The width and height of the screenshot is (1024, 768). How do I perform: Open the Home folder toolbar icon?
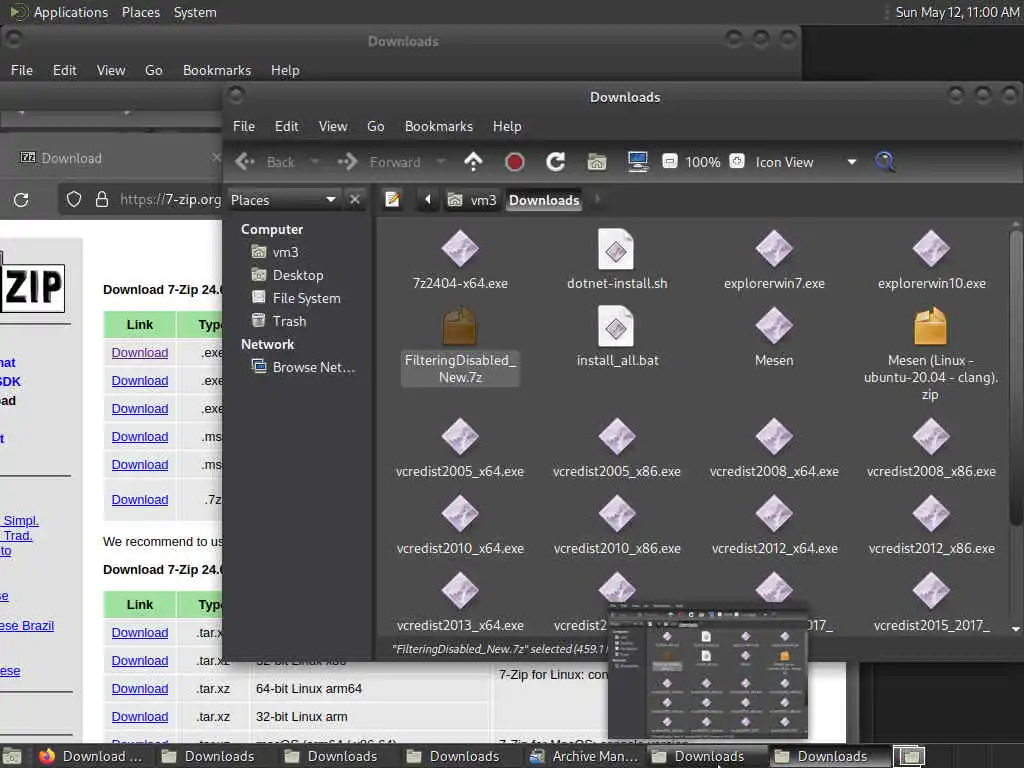[x=597, y=161]
